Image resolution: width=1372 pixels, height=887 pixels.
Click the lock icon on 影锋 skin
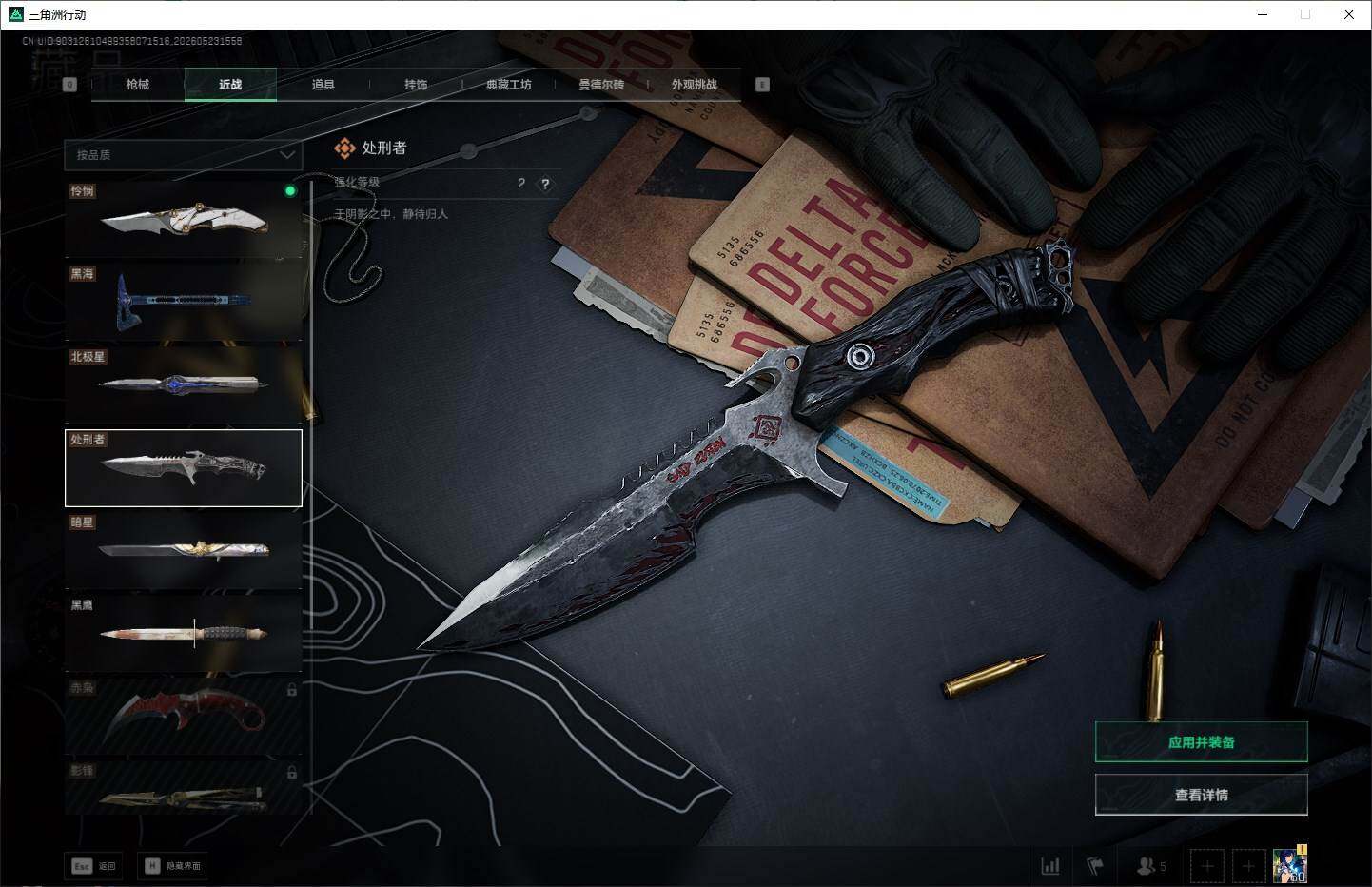click(x=292, y=773)
